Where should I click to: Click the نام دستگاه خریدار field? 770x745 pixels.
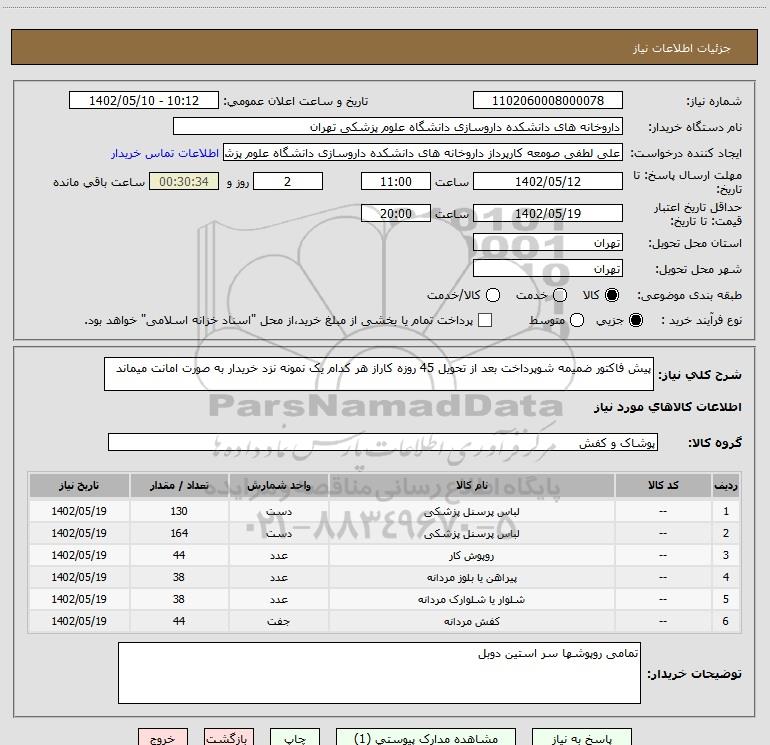pos(398,127)
